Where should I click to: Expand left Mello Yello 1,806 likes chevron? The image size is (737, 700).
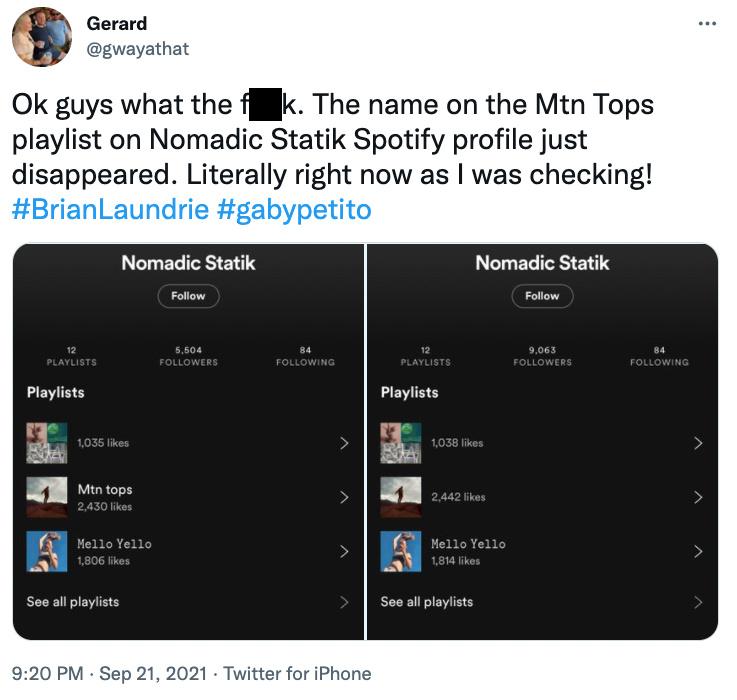tap(344, 551)
